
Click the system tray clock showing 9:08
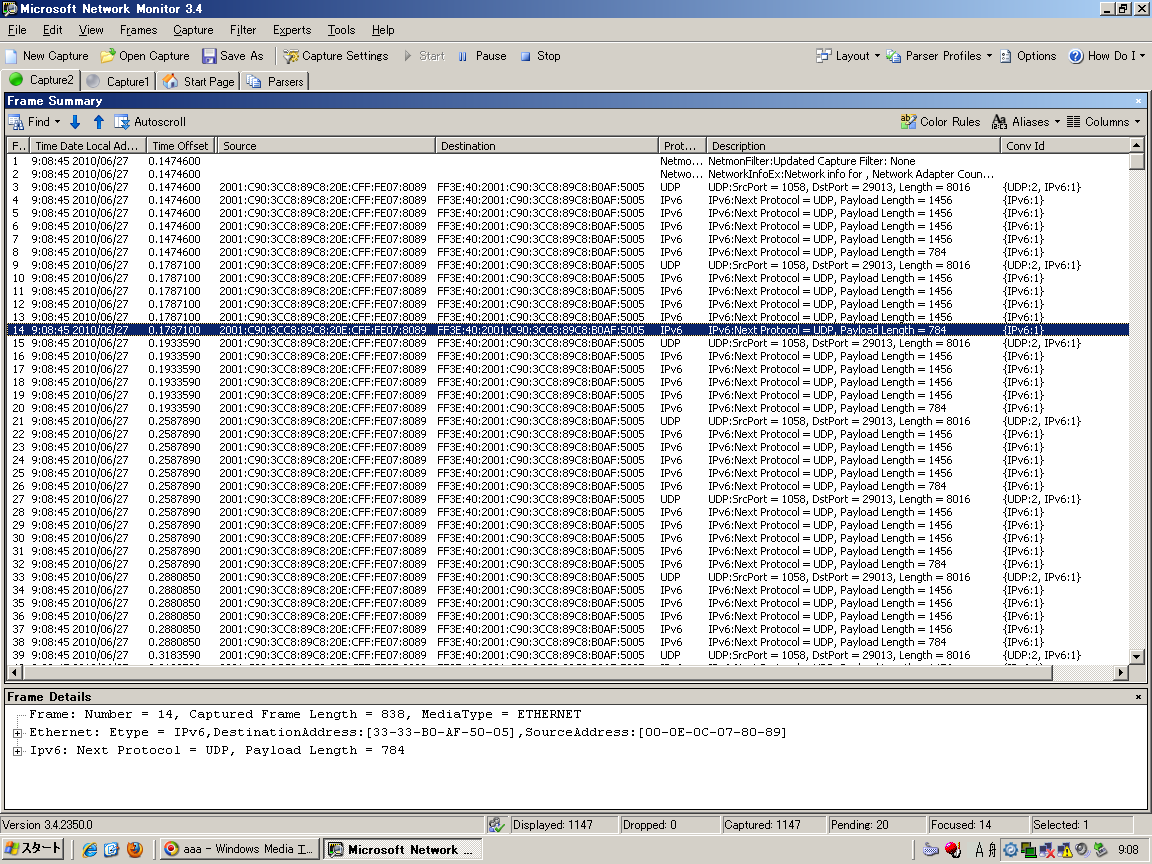pyautogui.click(x=1128, y=850)
